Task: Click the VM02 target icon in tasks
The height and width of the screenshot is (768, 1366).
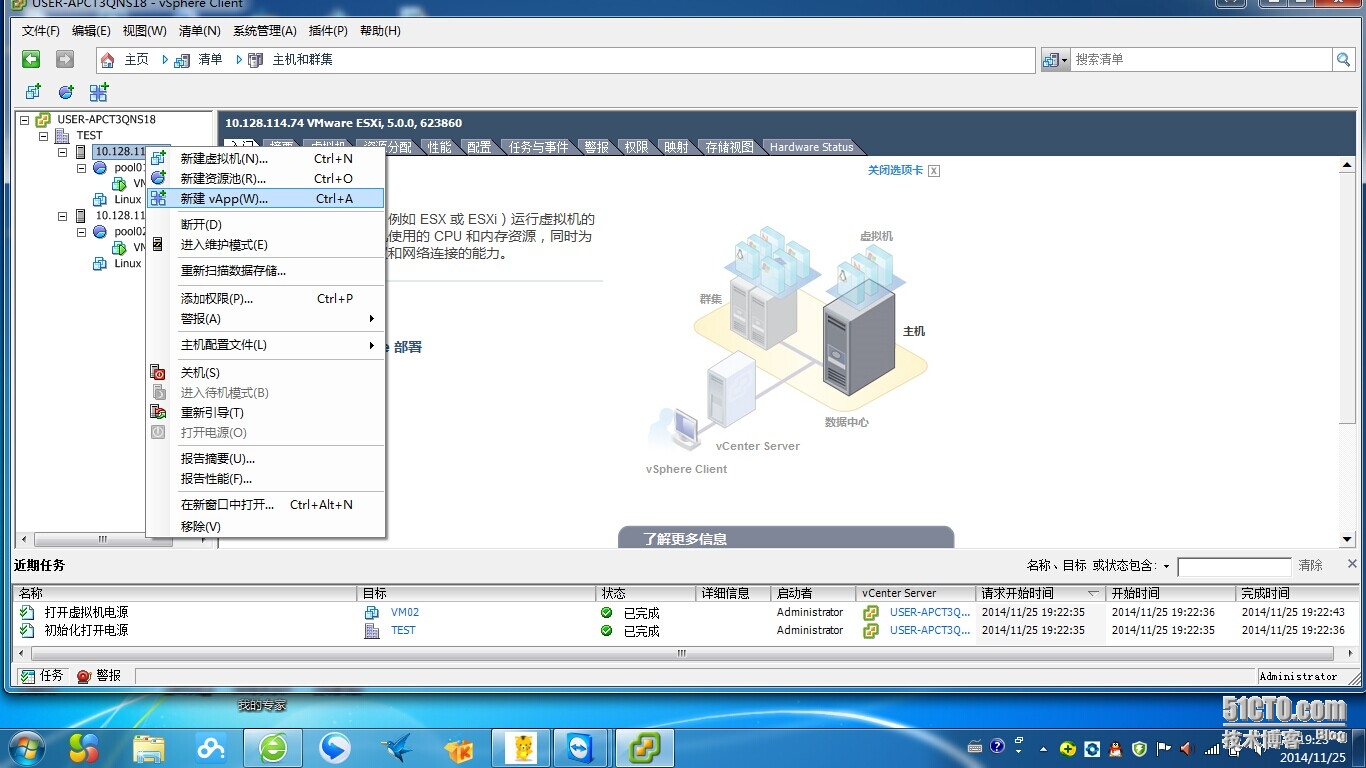Action: point(372,612)
